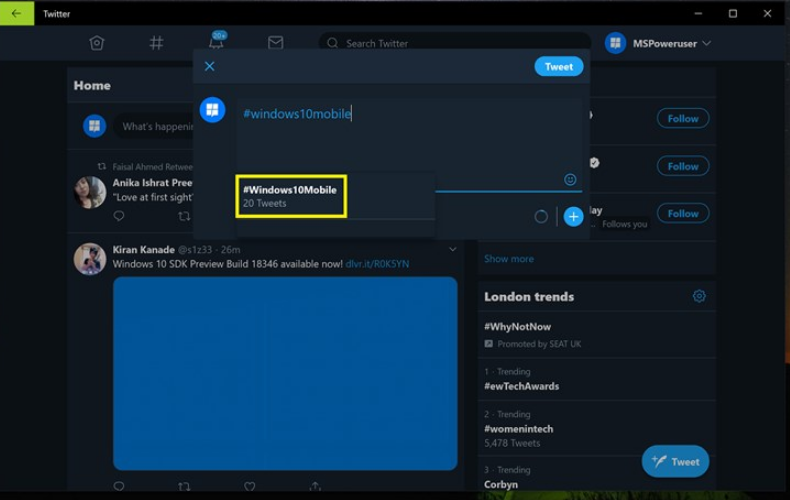
Task: Open dlvr.it/R0K5YN link in tweet
Action: tap(377, 264)
